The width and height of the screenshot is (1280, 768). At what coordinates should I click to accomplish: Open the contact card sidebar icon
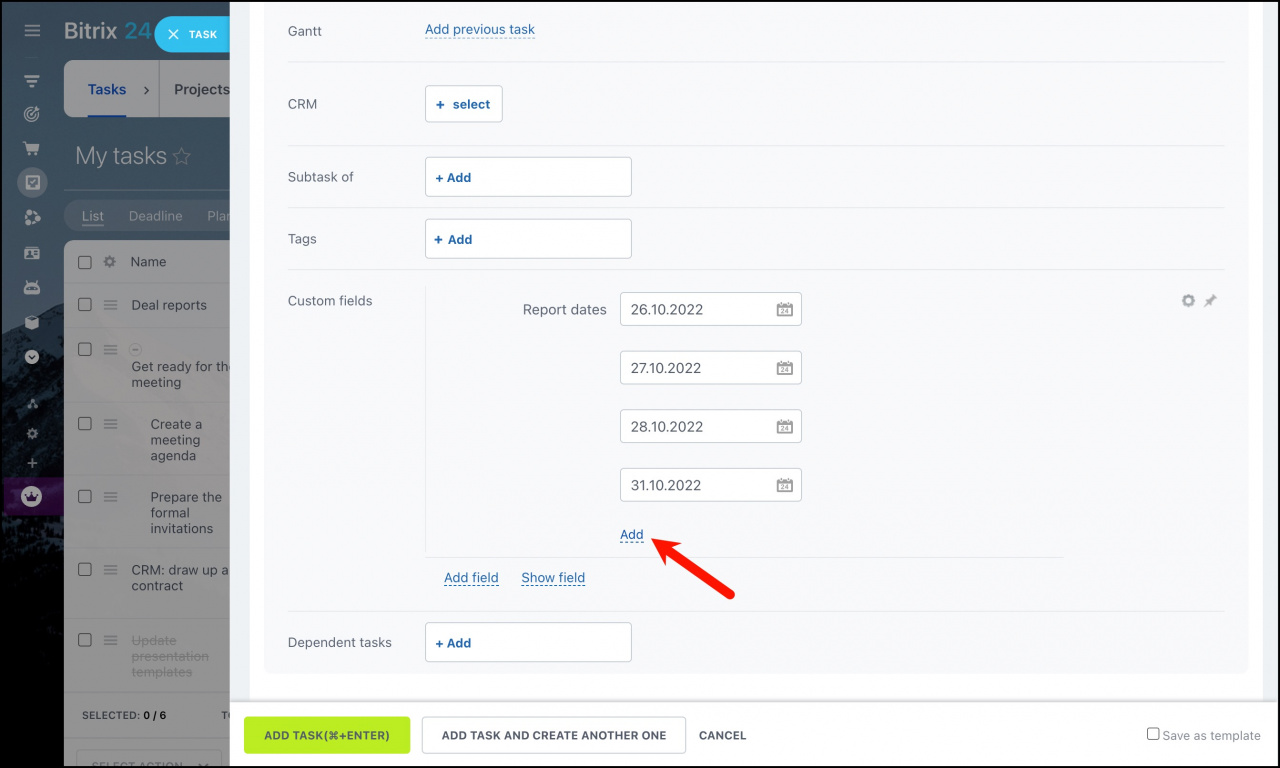tap(32, 253)
